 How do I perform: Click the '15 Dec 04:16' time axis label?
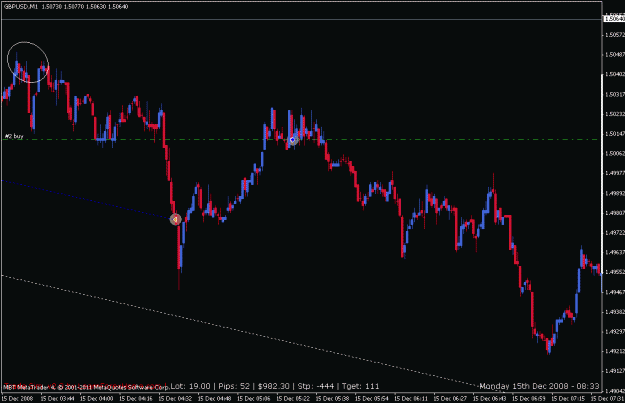coord(136,398)
